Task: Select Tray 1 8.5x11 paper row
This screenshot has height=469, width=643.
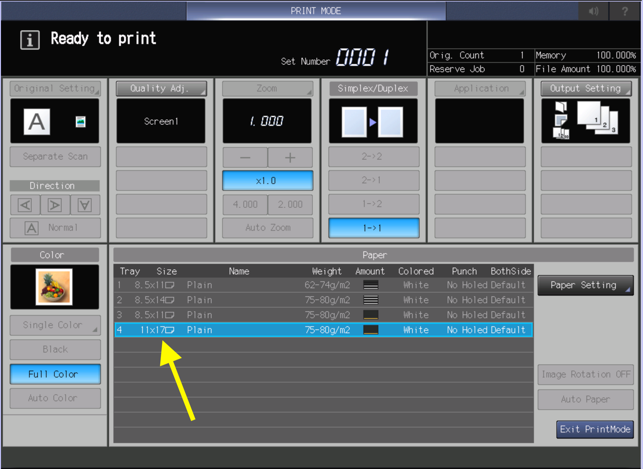Action: coord(321,285)
